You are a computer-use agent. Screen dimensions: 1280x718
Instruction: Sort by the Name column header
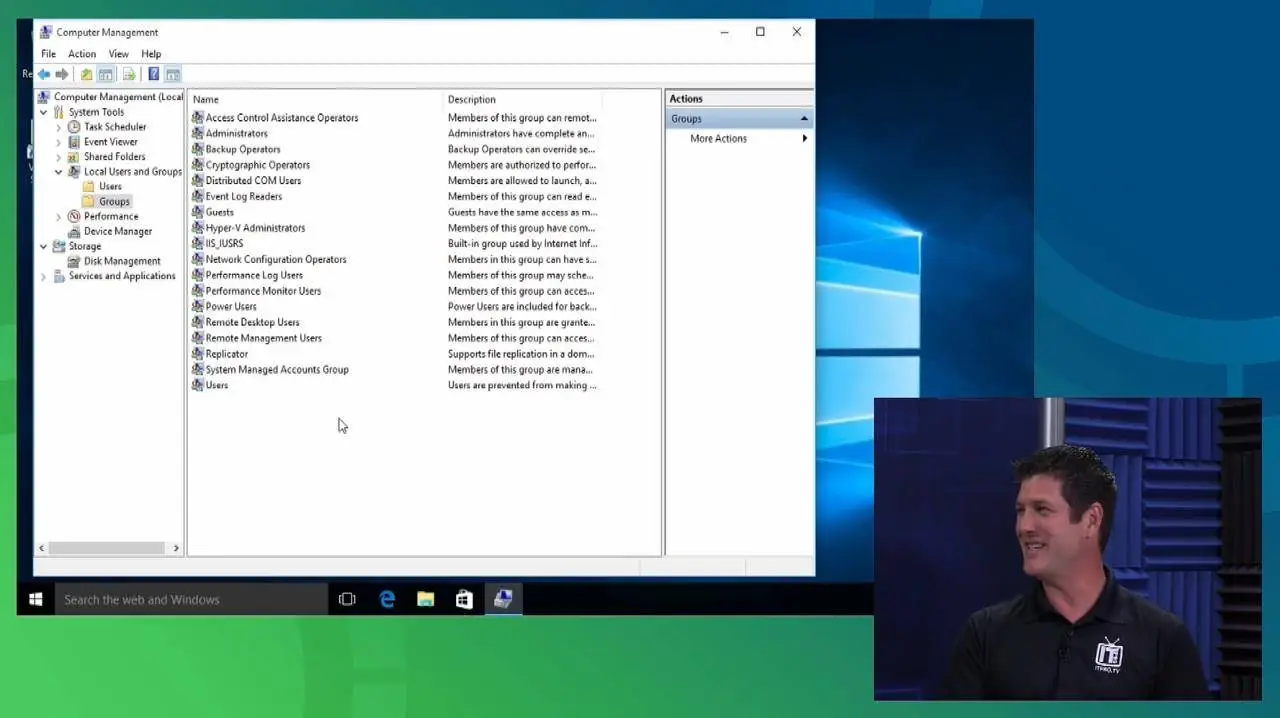click(x=316, y=100)
